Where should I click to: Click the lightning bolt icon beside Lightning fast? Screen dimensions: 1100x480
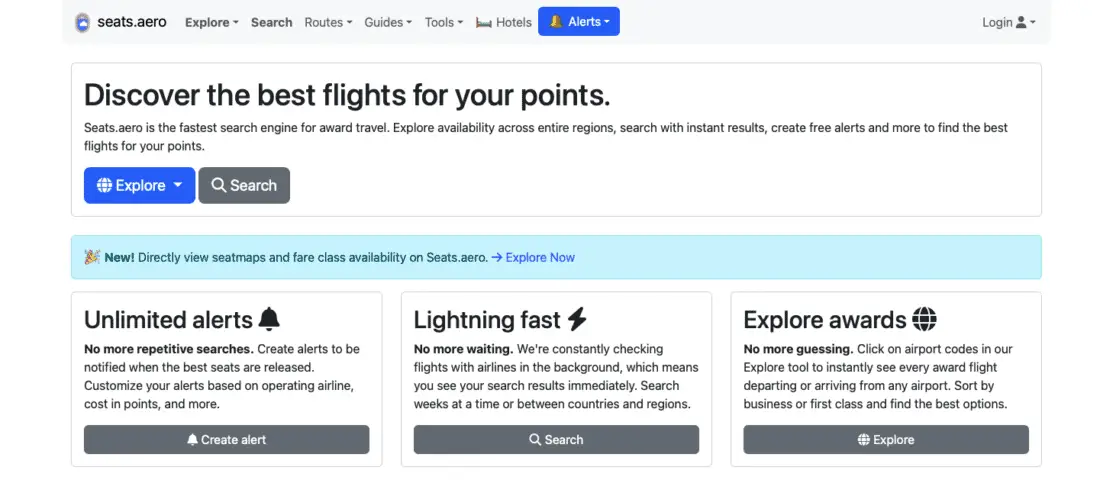pyautogui.click(x=577, y=319)
